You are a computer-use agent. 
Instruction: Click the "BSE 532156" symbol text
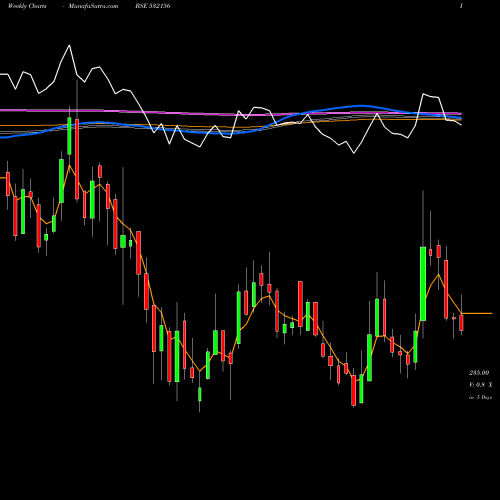(153, 6)
